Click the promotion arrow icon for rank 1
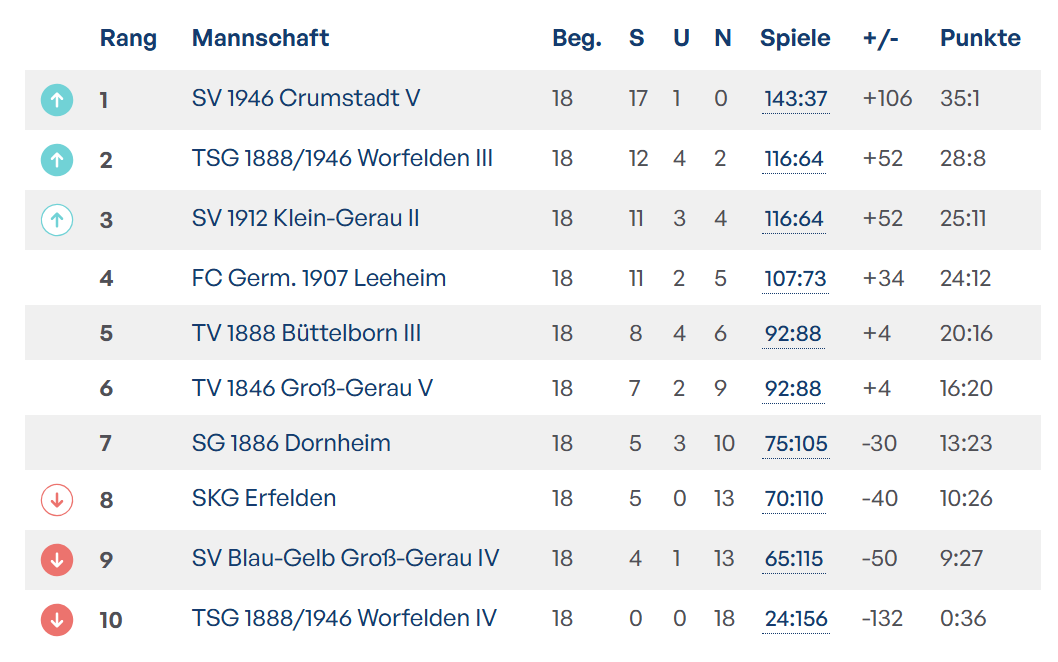Image resolution: width=1058 pixels, height=662 pixels. [x=57, y=100]
